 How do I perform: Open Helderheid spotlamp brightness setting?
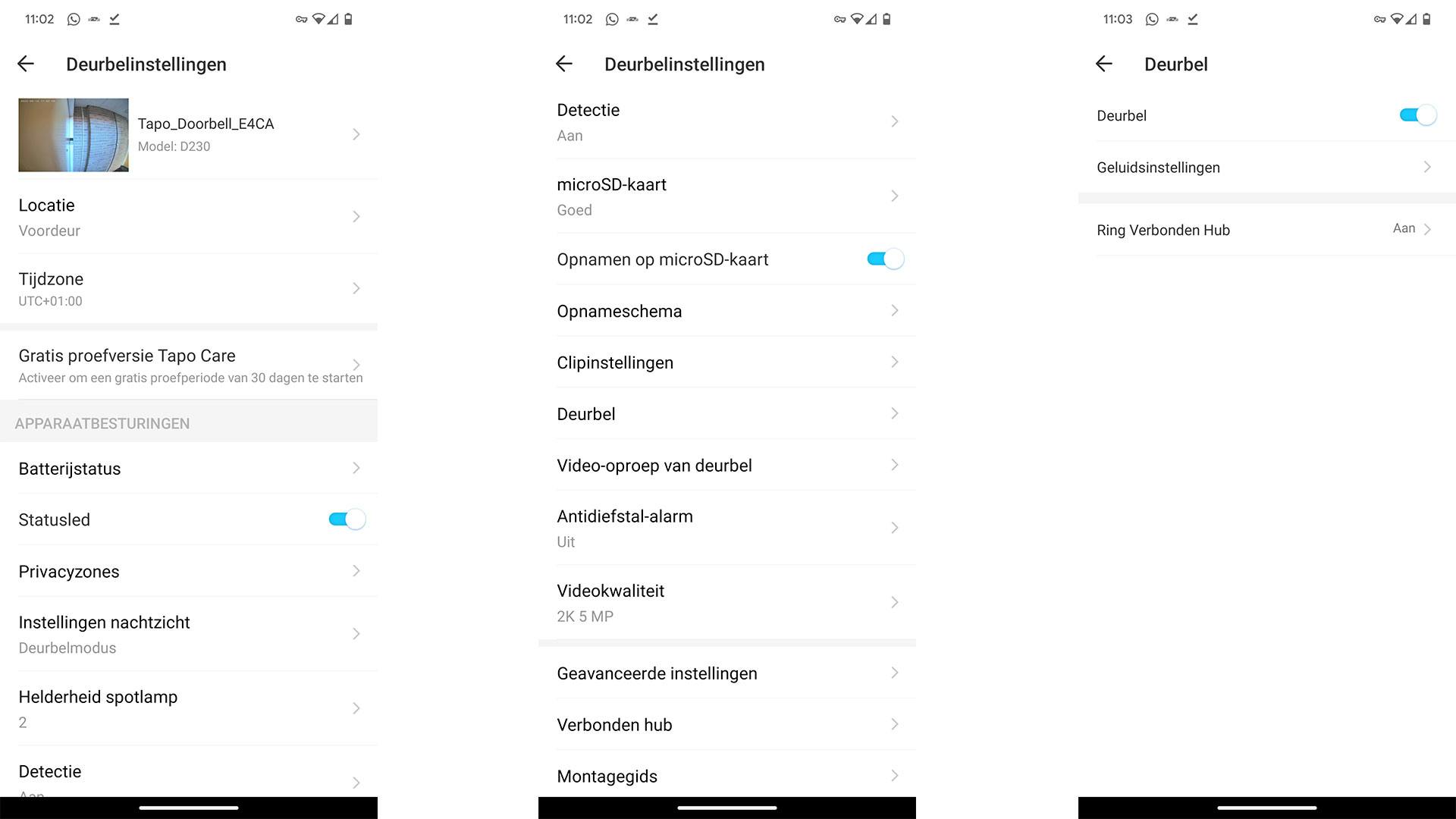(x=190, y=708)
